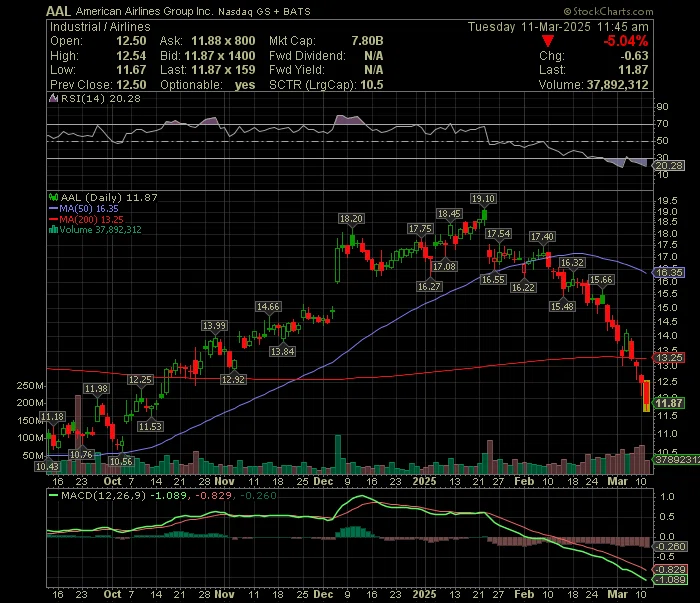Viewport: 700px width, 603px height.
Task: Click the StockCharts.com attribution link
Action: tap(608, 12)
